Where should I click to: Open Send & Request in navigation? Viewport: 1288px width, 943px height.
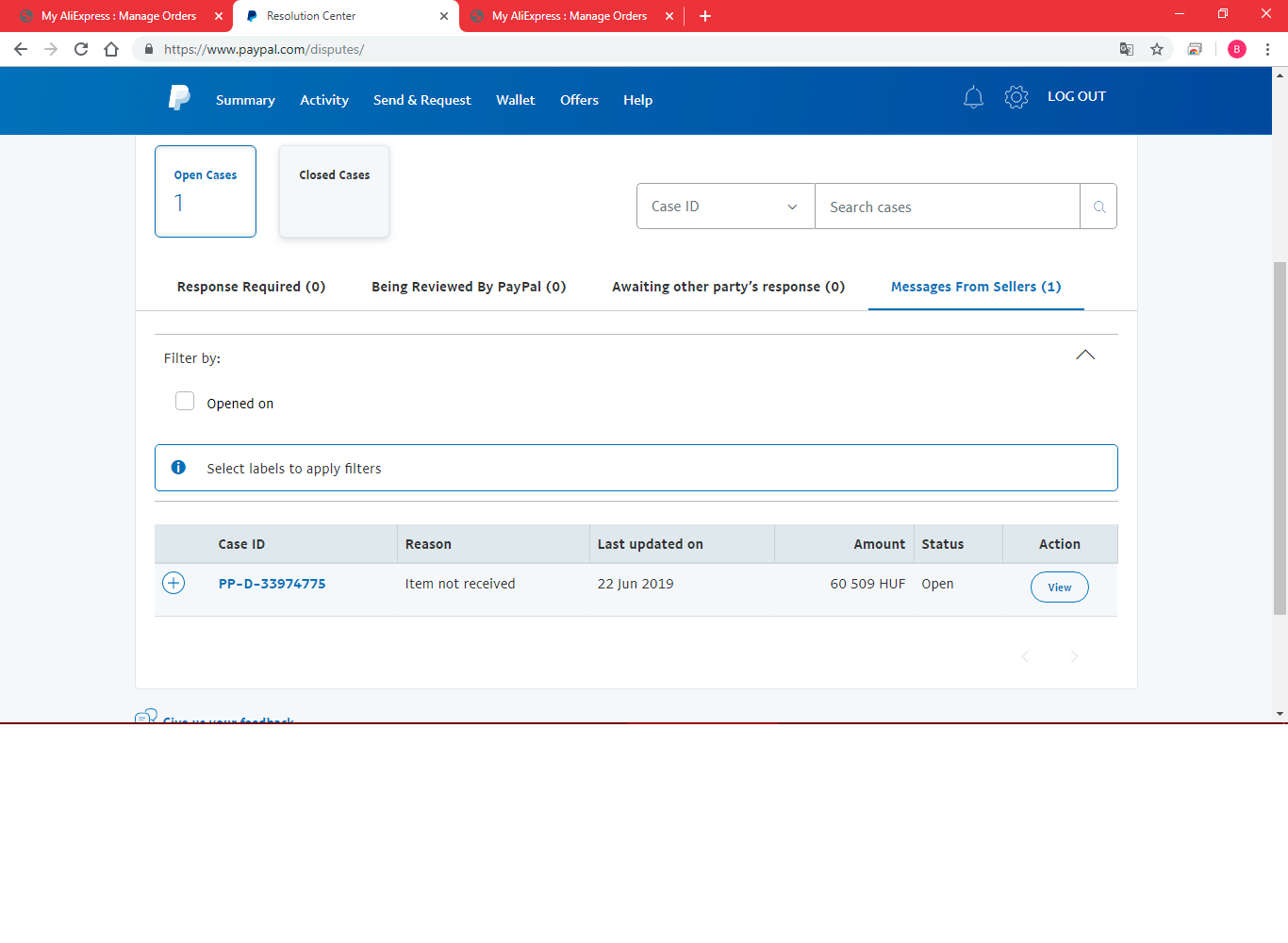(421, 100)
